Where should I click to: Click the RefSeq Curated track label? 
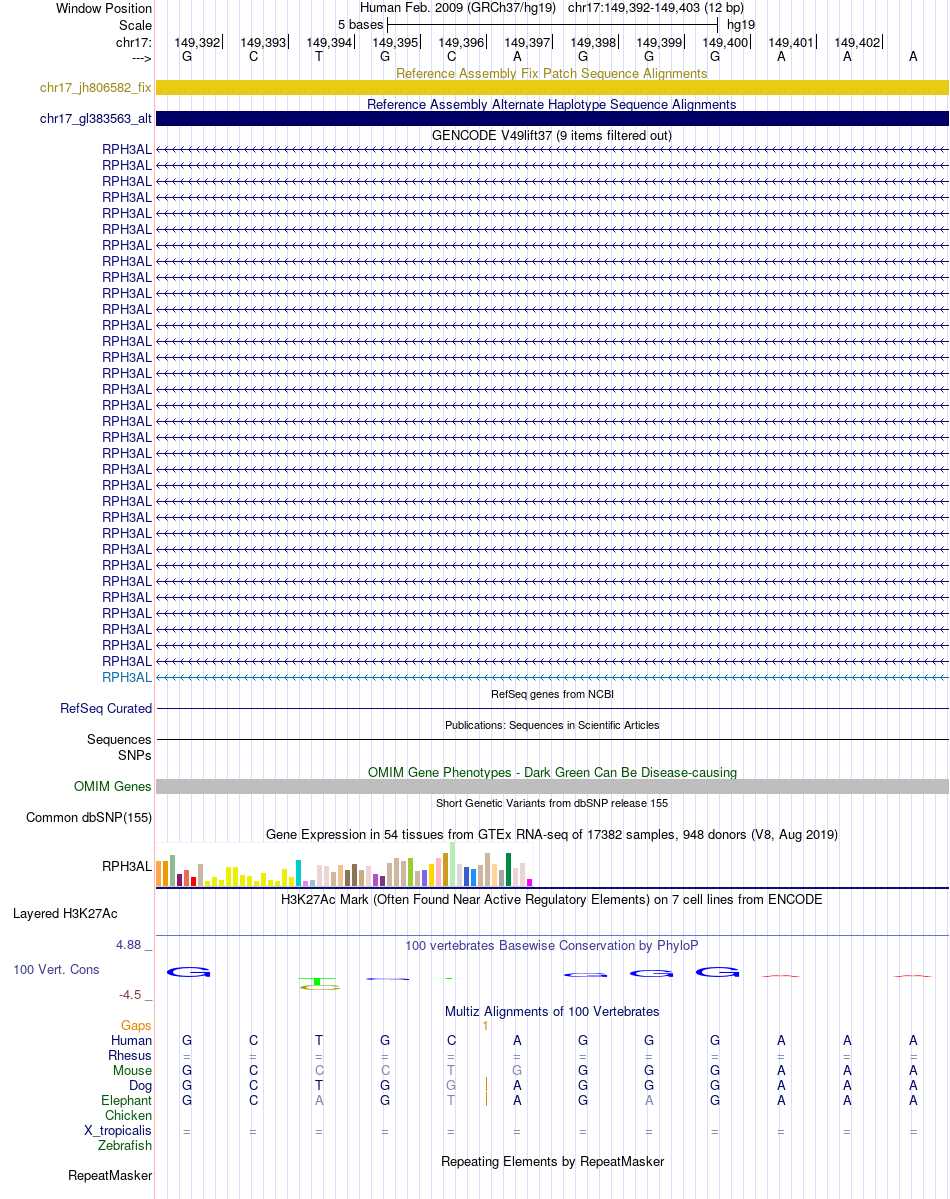tap(106, 709)
